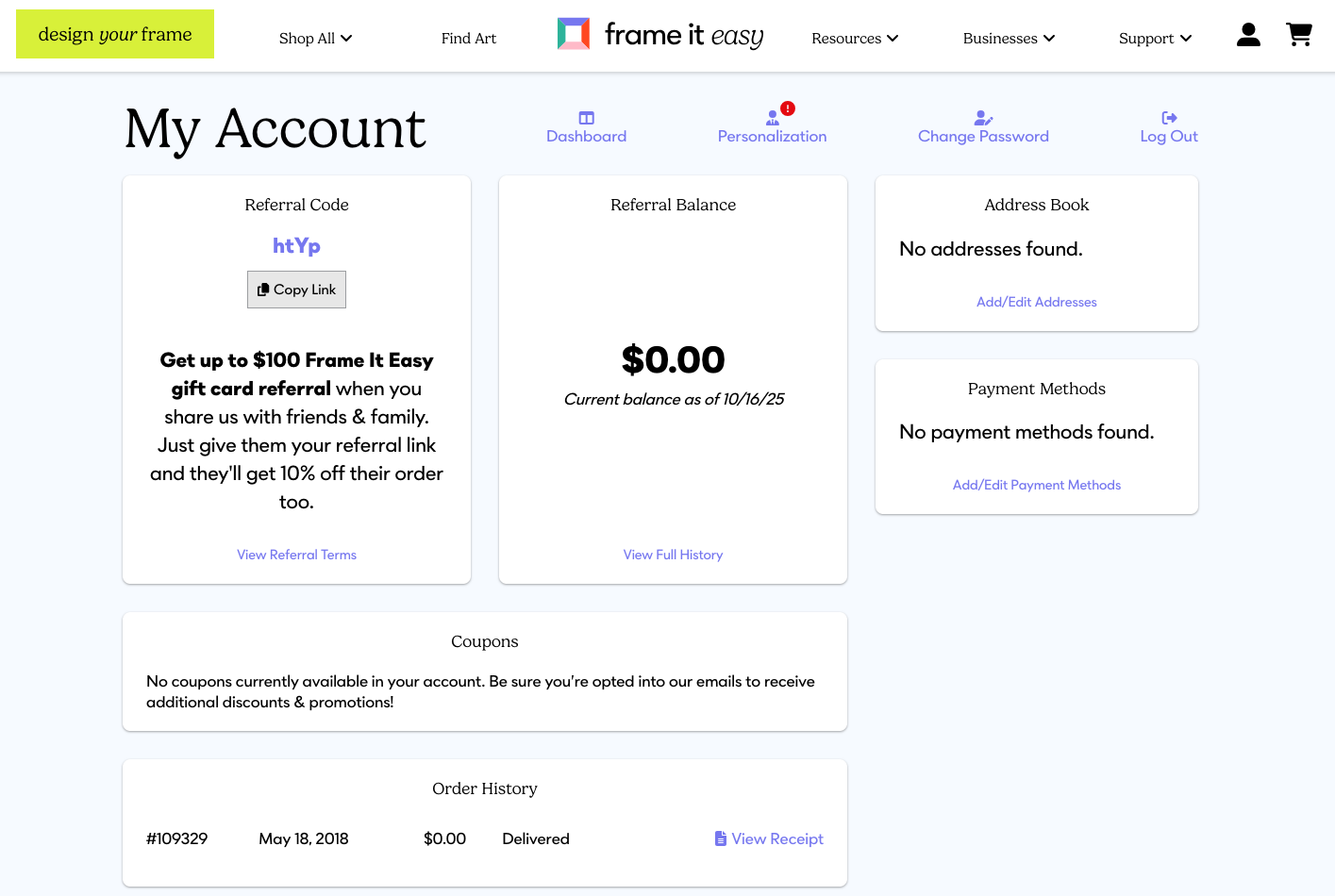Expand the Resources dropdown
Image resolution: width=1335 pixels, height=896 pixels.
click(854, 39)
